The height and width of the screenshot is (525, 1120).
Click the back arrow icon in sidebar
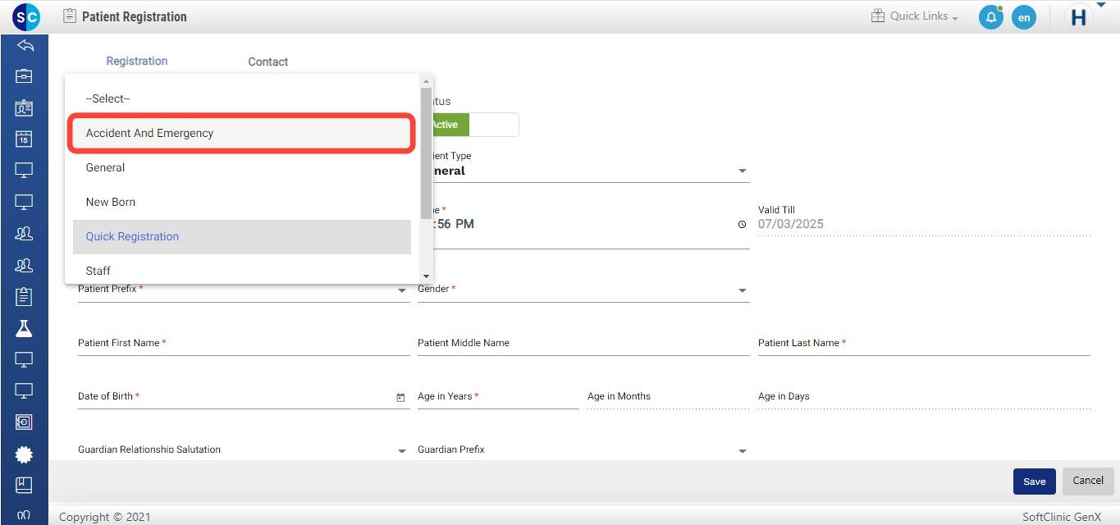pyautogui.click(x=24, y=46)
